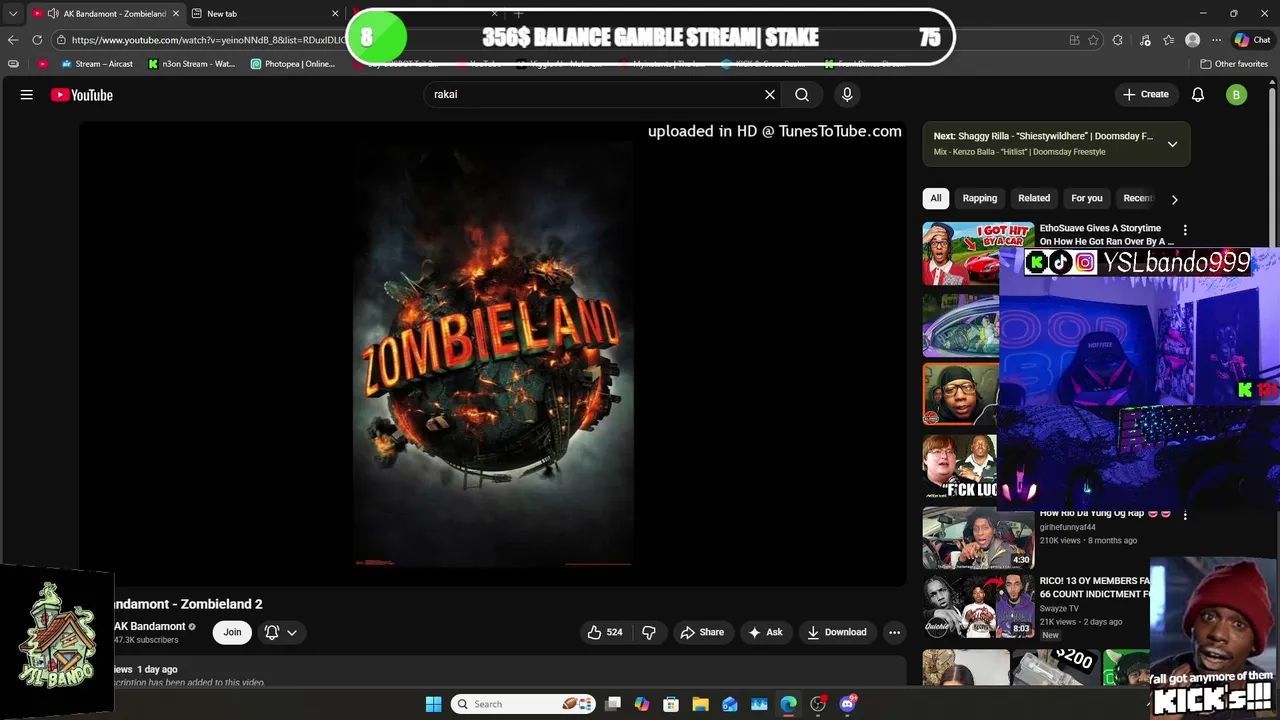Download the Zombieland 2 video
The height and width of the screenshot is (720, 1280).
[x=837, y=632]
